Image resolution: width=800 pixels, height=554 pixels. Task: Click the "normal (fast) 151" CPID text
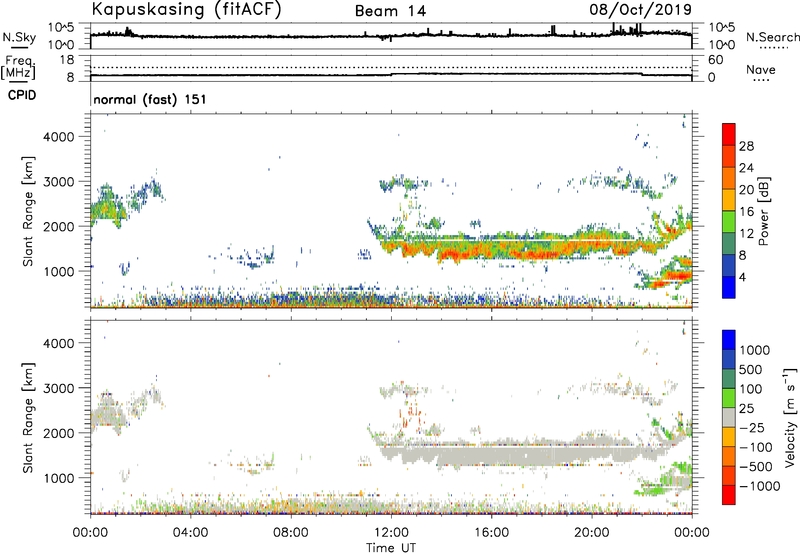(x=150, y=99)
